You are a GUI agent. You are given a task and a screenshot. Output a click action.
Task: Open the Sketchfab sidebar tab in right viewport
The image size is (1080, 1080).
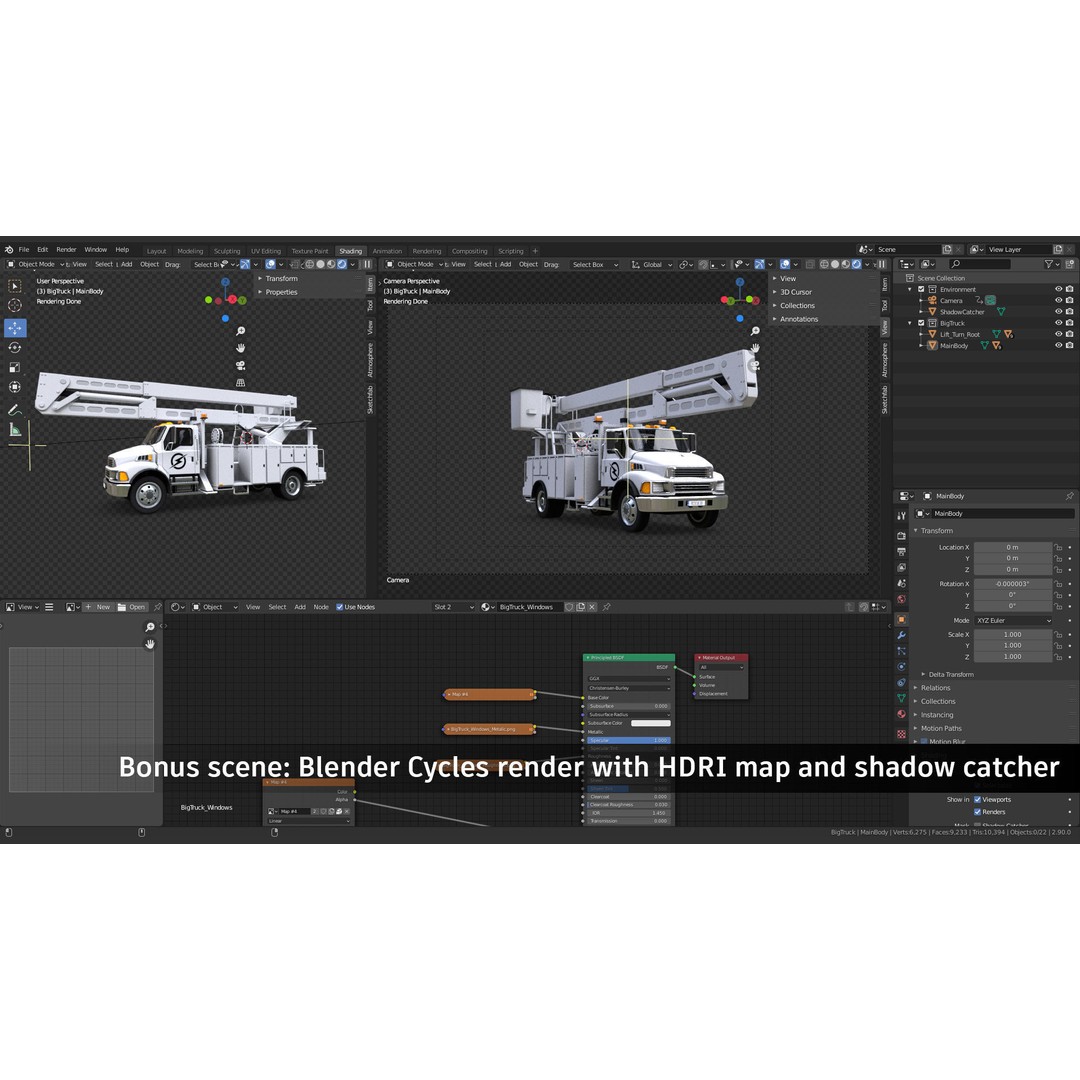tap(885, 399)
